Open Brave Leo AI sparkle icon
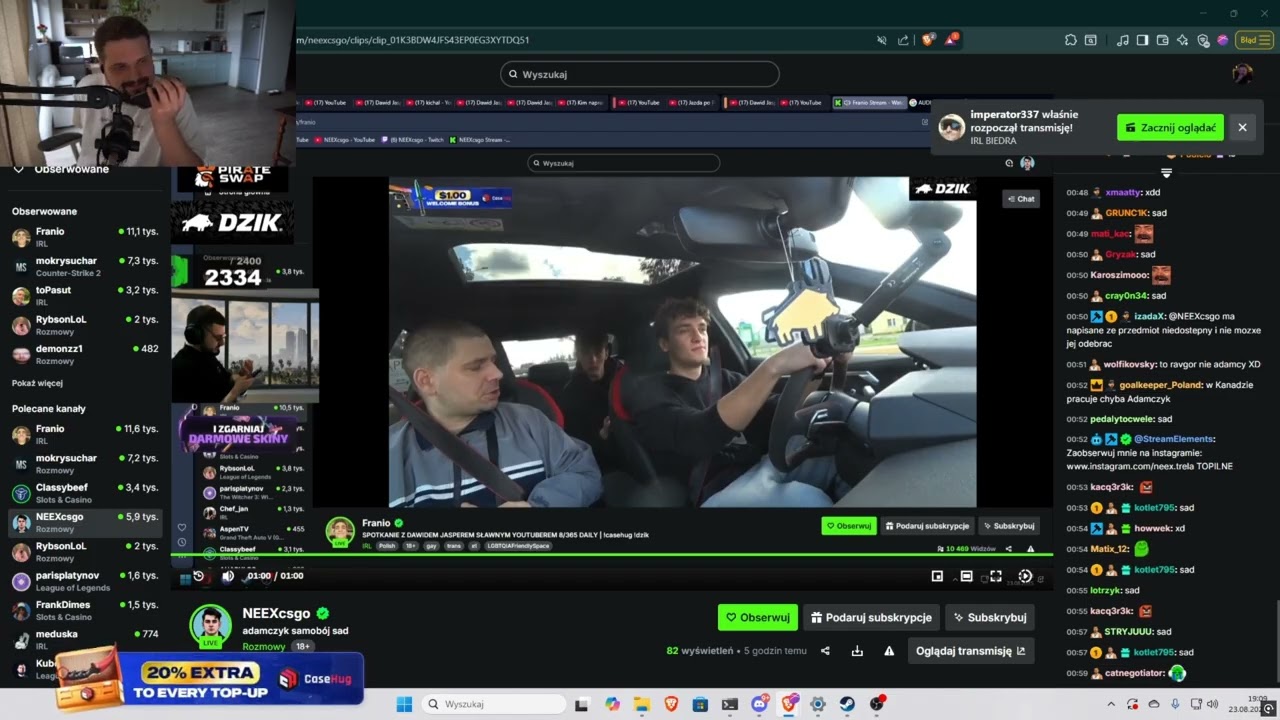1280x720 pixels. (1182, 40)
